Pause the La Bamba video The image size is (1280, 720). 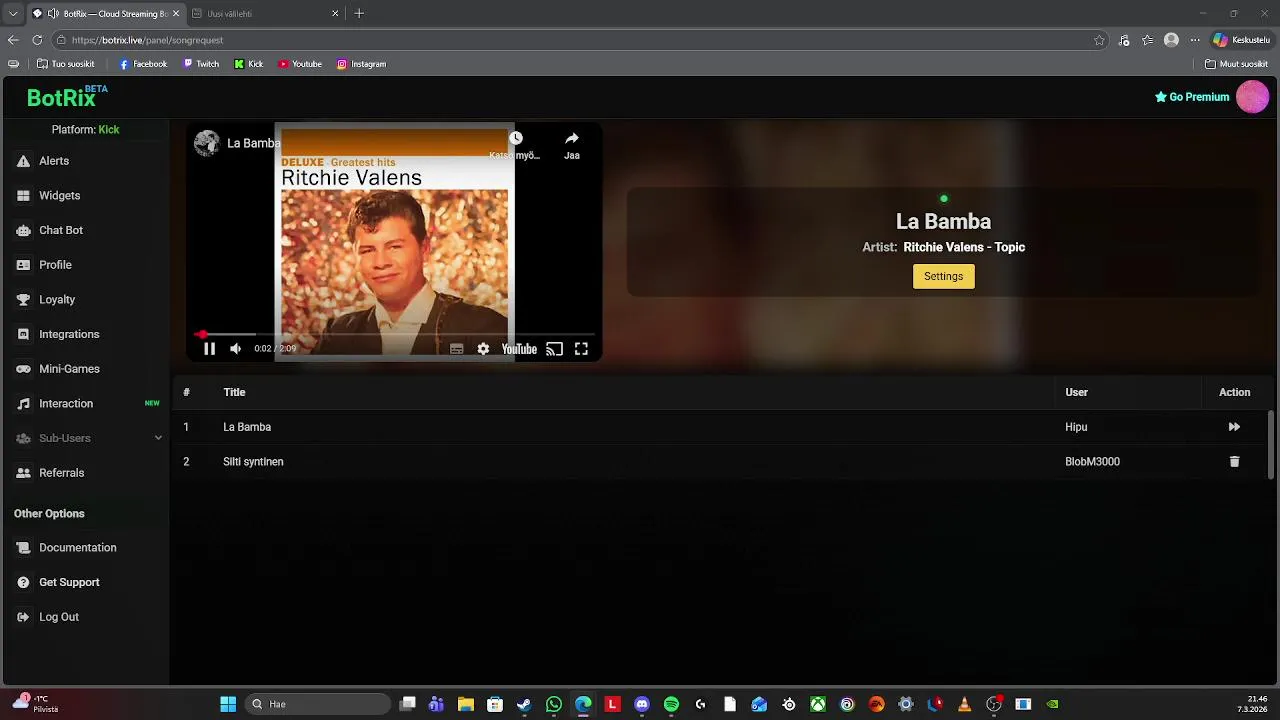tap(209, 349)
